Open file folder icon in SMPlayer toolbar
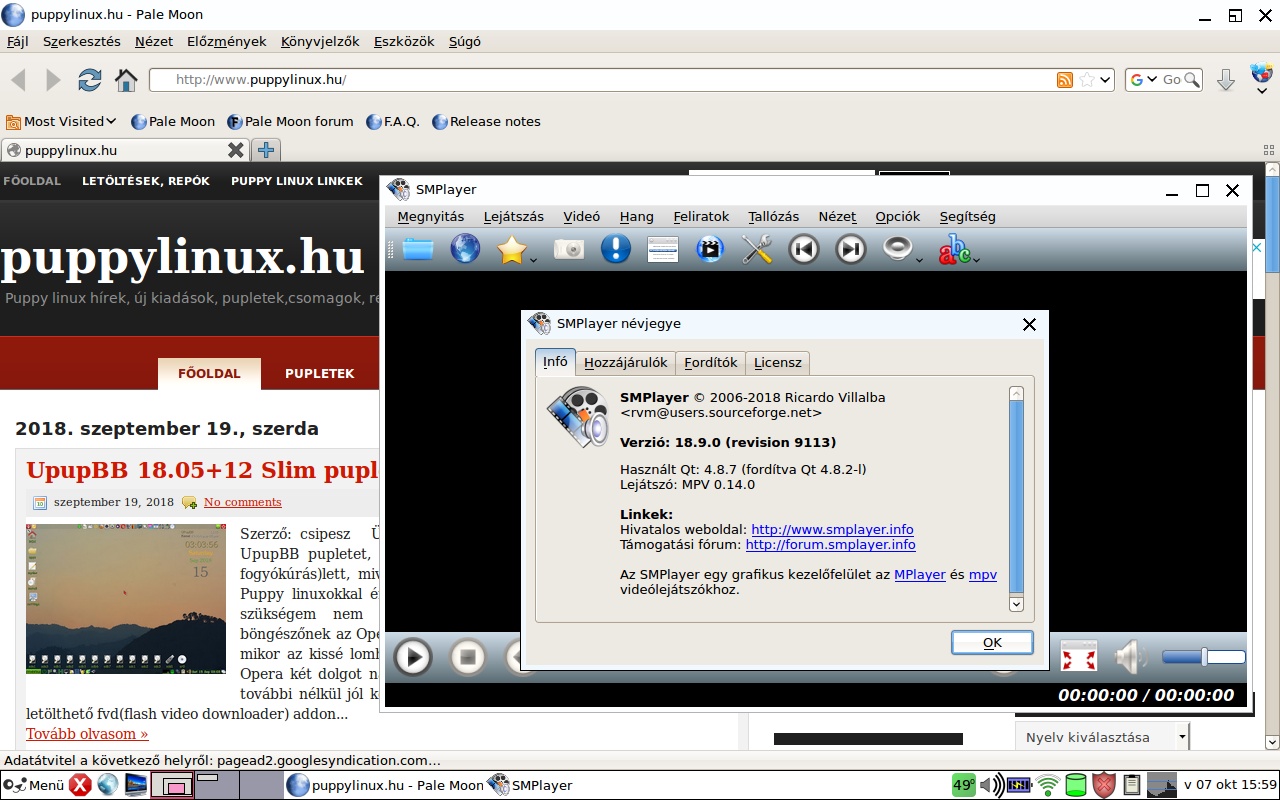1280x800 pixels. click(418, 249)
